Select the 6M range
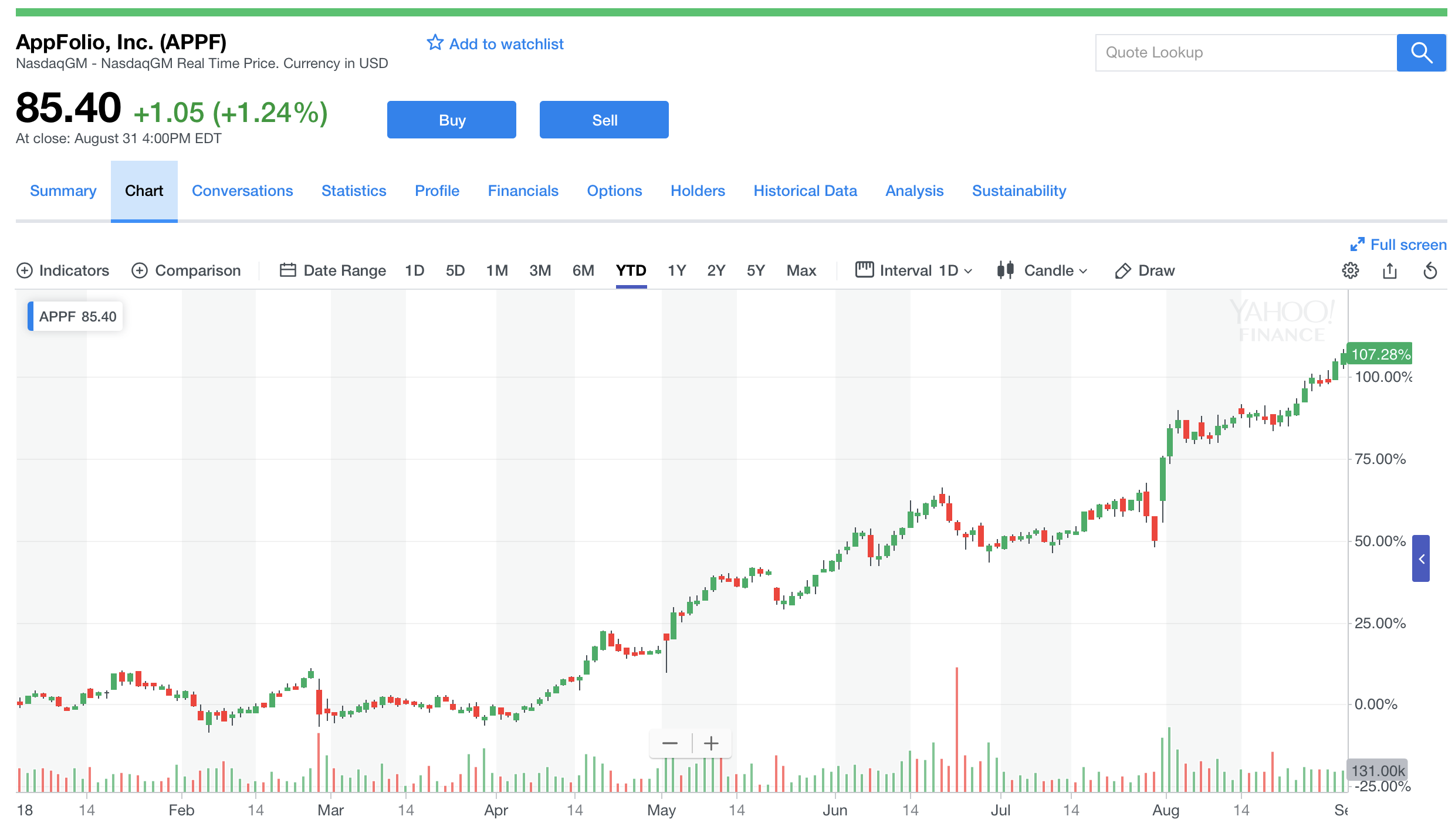This screenshot has height=840, width=1455. (x=583, y=270)
